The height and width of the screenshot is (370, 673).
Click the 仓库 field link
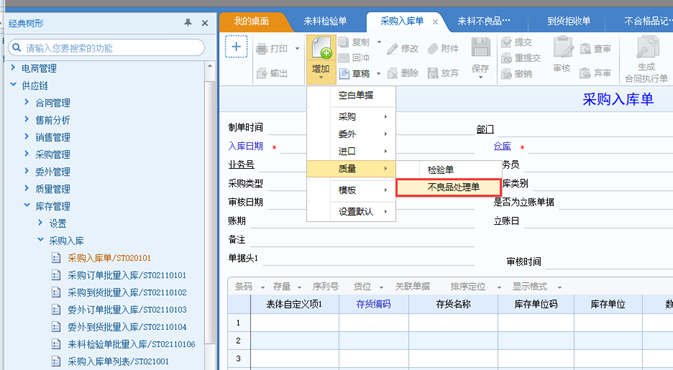click(502, 146)
